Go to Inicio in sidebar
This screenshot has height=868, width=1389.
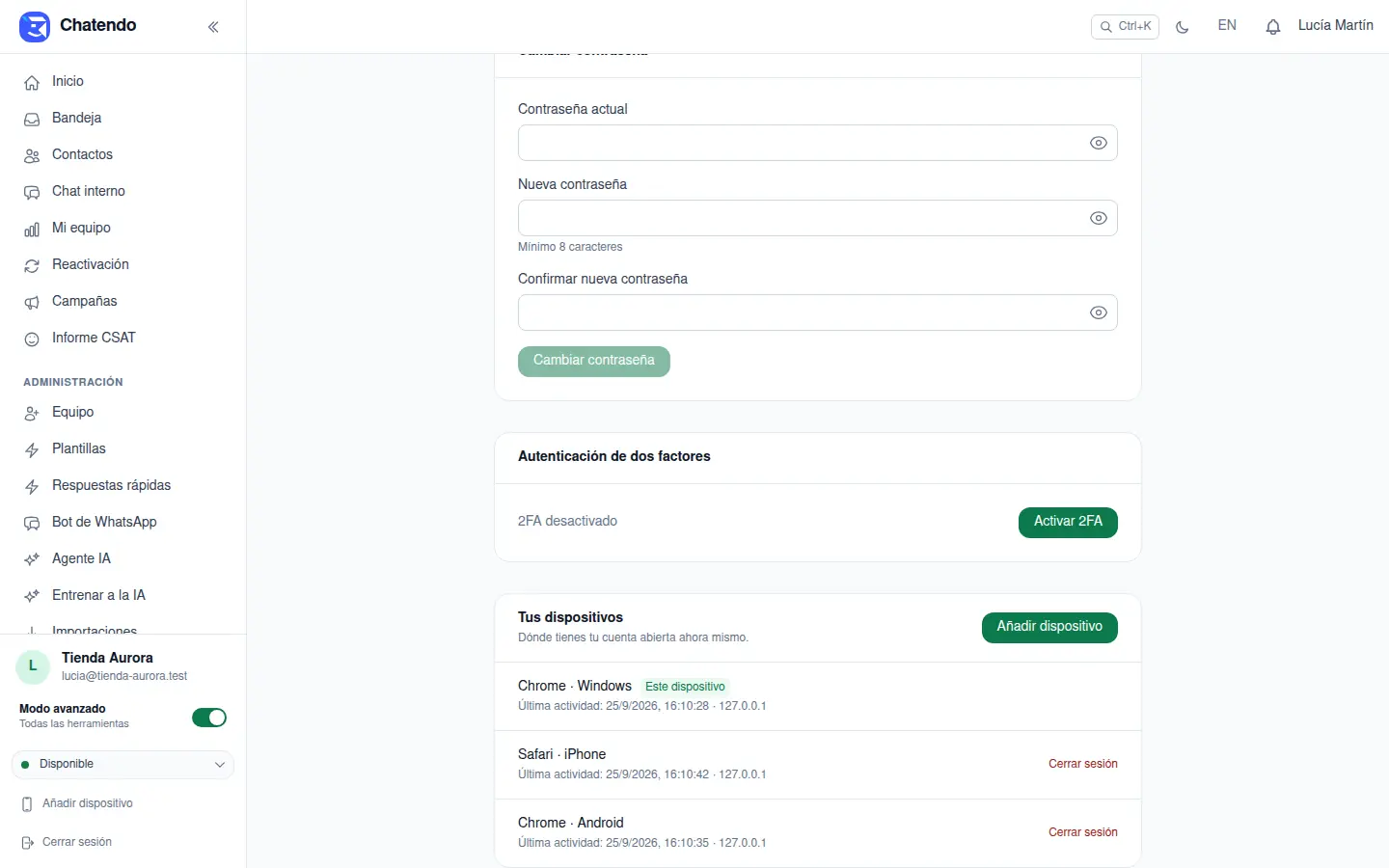click(123, 82)
